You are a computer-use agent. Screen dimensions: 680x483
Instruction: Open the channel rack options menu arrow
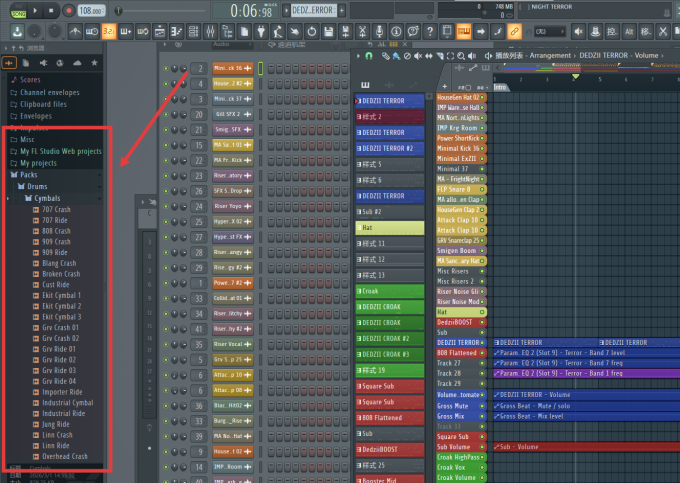point(165,44)
